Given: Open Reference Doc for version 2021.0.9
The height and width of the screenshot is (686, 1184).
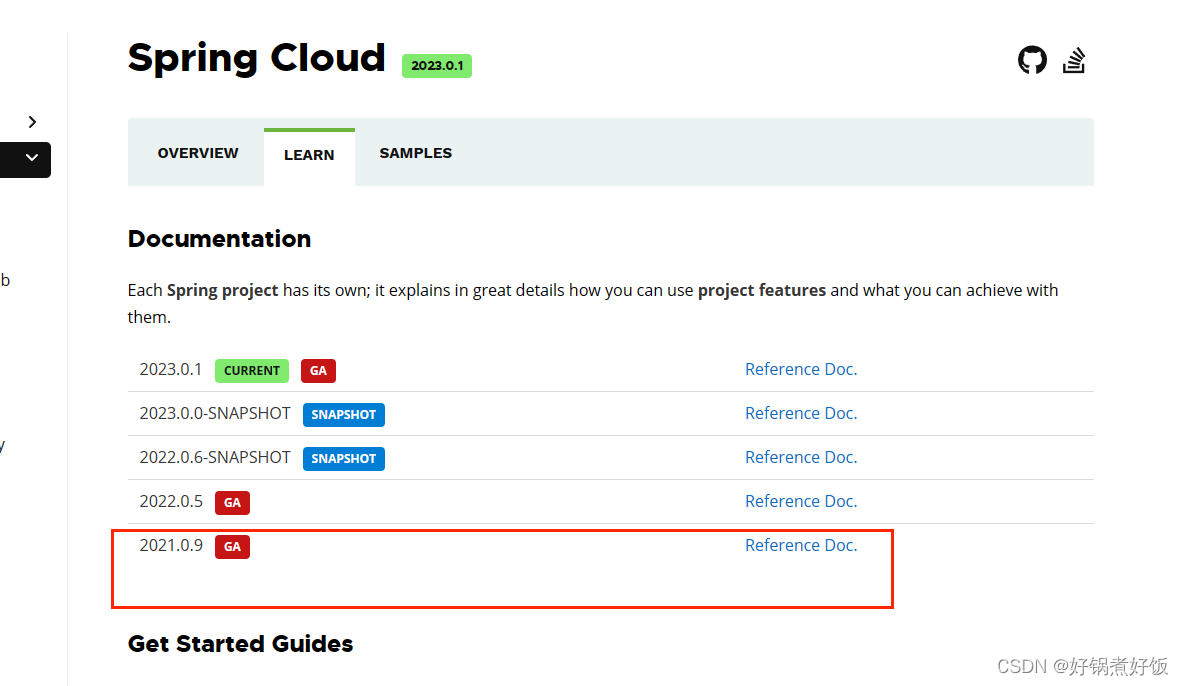Looking at the screenshot, I should tap(800, 545).
